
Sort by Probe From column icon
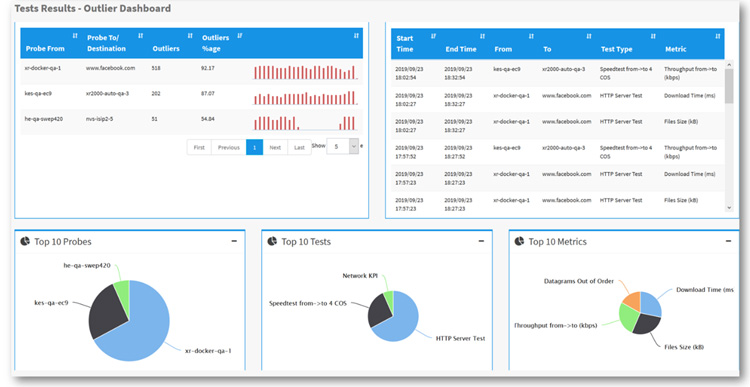pos(75,36)
